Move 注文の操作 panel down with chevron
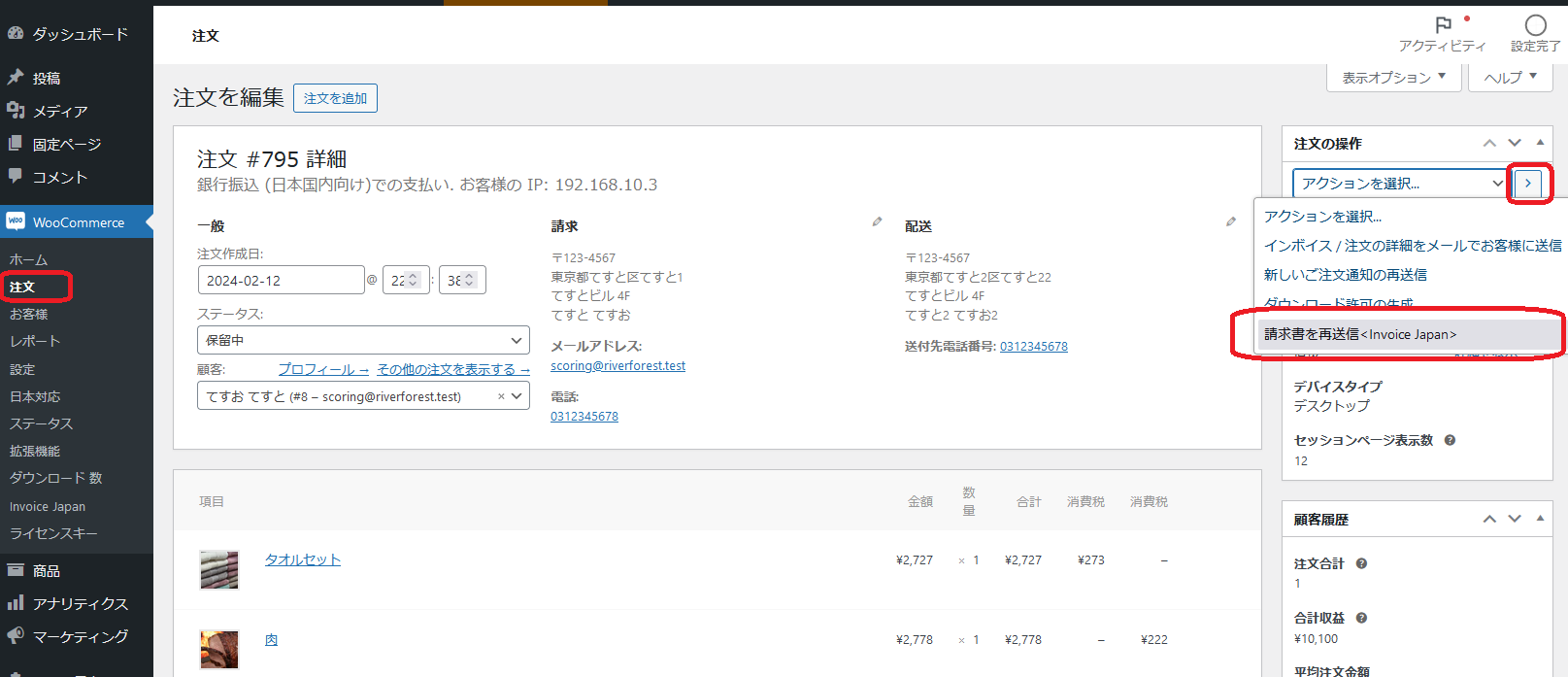1568x677 pixels. 1515,143
